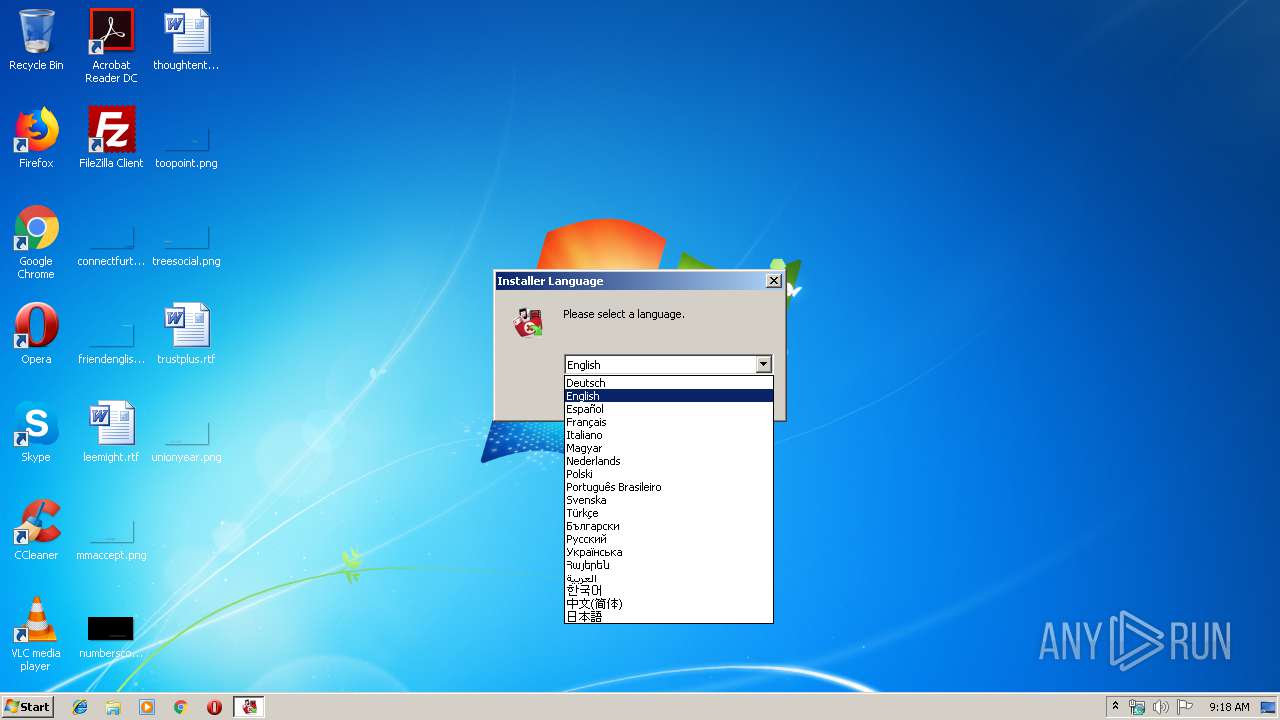The image size is (1280, 720).
Task: Select Български language entry
Action: coord(668,526)
